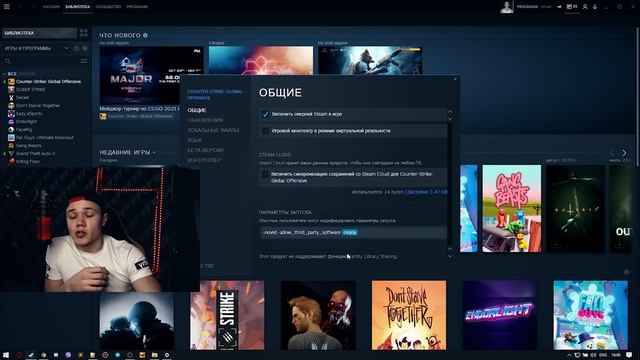Click the Steam icon in the taskbar
This screenshot has width=640, height=360.
[31, 355]
